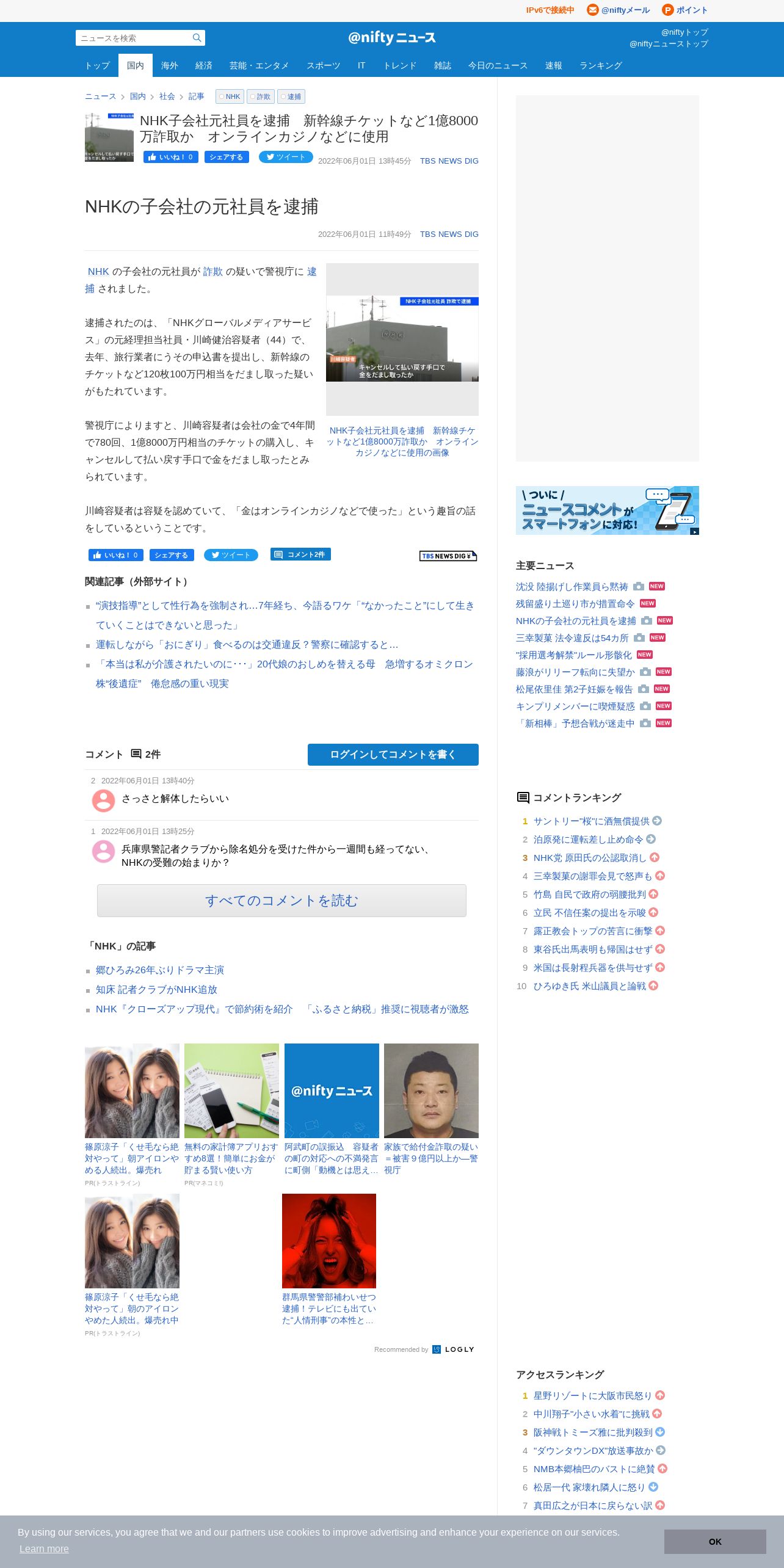Open the トップ navigation tab
The height and width of the screenshot is (1568, 784).
[x=98, y=65]
